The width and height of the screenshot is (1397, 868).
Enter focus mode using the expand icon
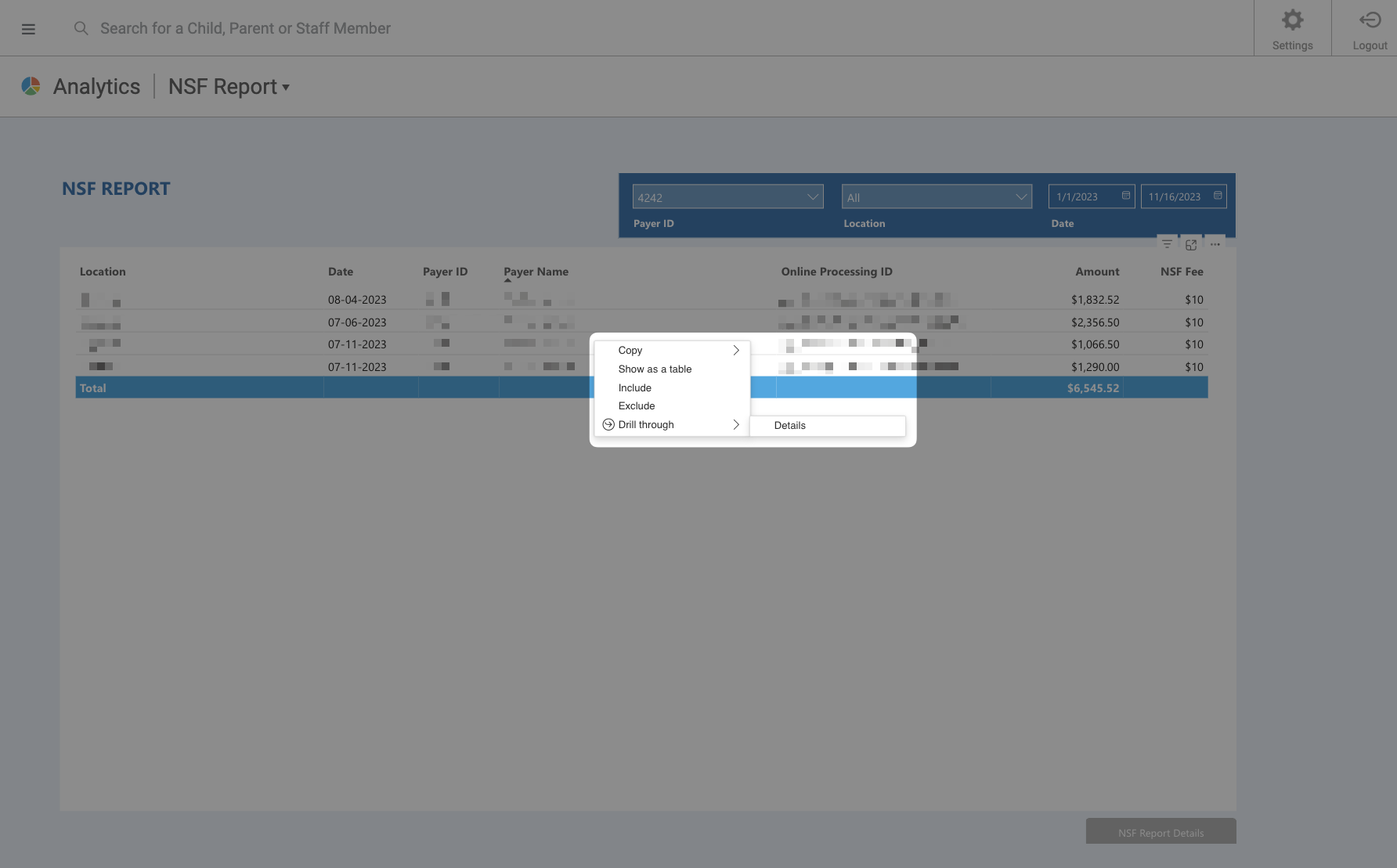[1191, 243]
